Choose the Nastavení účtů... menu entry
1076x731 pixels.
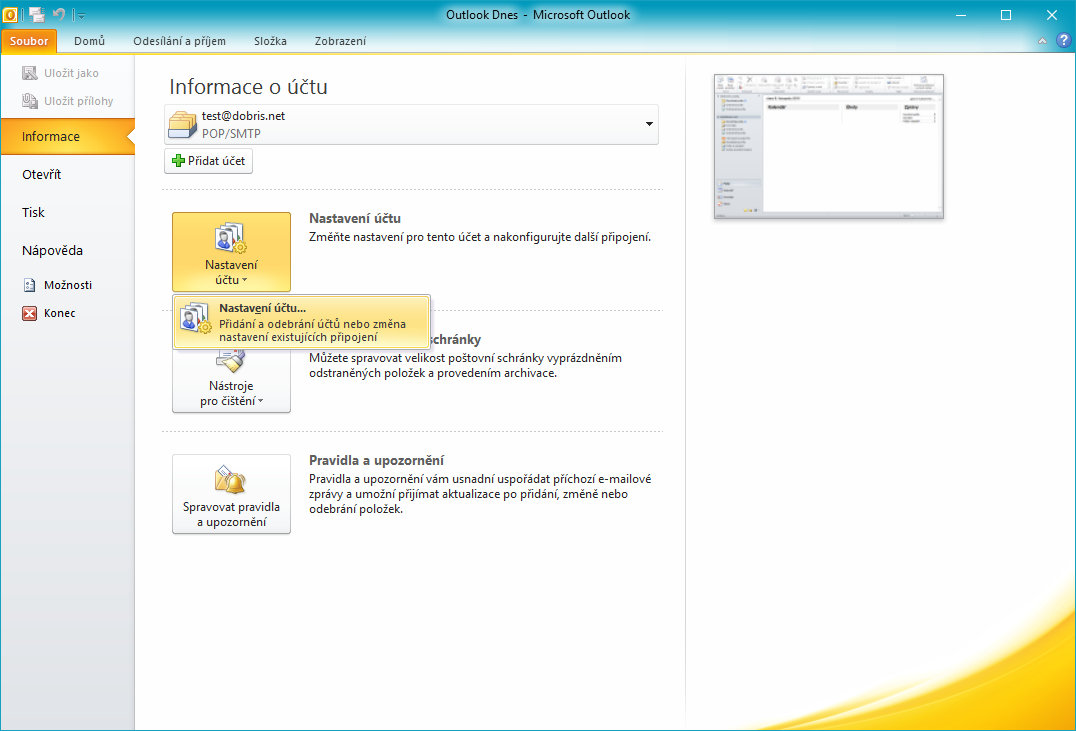click(x=302, y=322)
